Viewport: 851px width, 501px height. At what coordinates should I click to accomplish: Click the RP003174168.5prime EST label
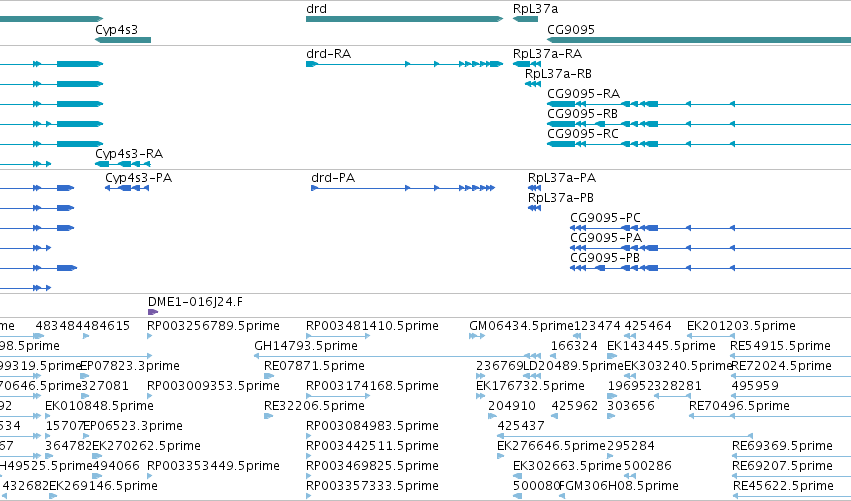[372, 386]
